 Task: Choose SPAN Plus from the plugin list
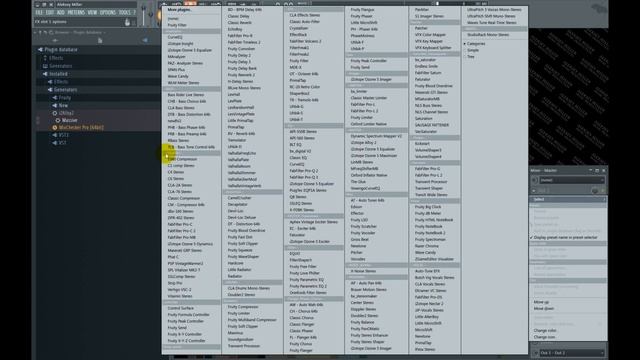click(176, 70)
